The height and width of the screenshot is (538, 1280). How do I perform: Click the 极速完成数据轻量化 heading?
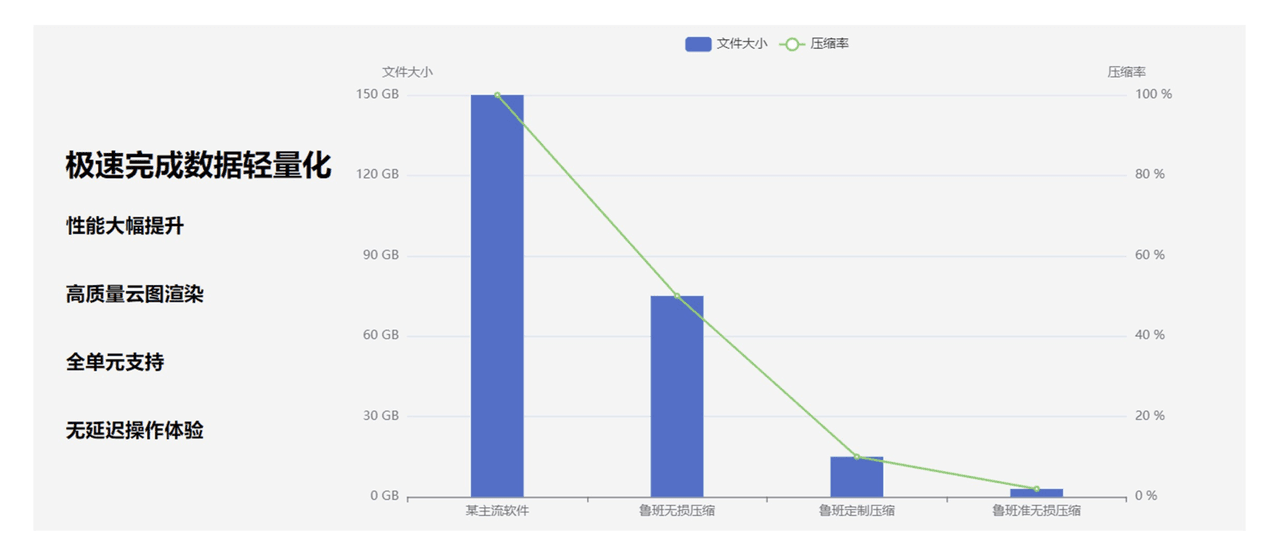[x=198, y=165]
